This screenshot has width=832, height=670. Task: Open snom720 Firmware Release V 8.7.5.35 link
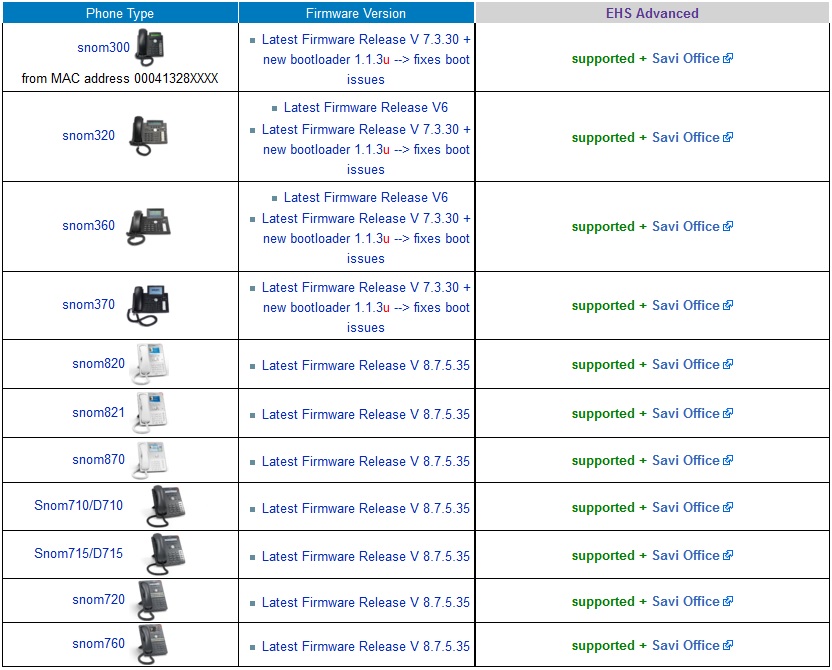(366, 603)
